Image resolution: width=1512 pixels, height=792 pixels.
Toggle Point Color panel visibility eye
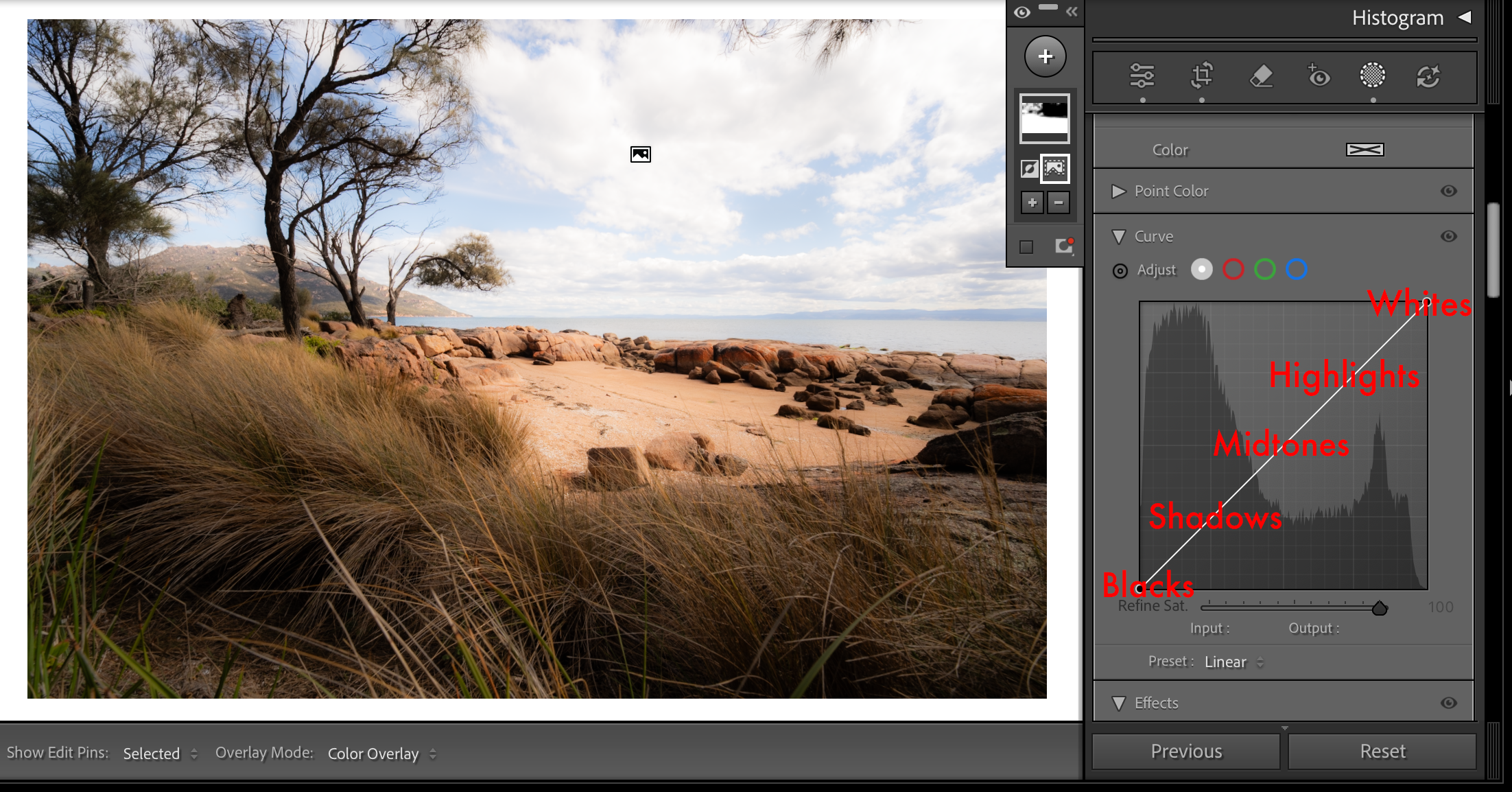pyautogui.click(x=1448, y=191)
